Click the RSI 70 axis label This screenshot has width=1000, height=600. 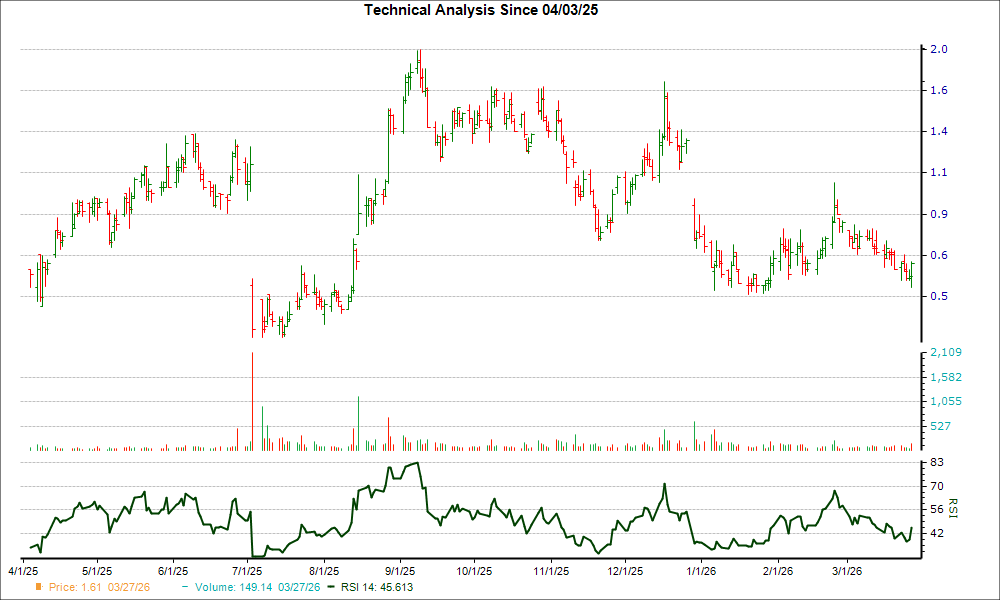click(937, 486)
